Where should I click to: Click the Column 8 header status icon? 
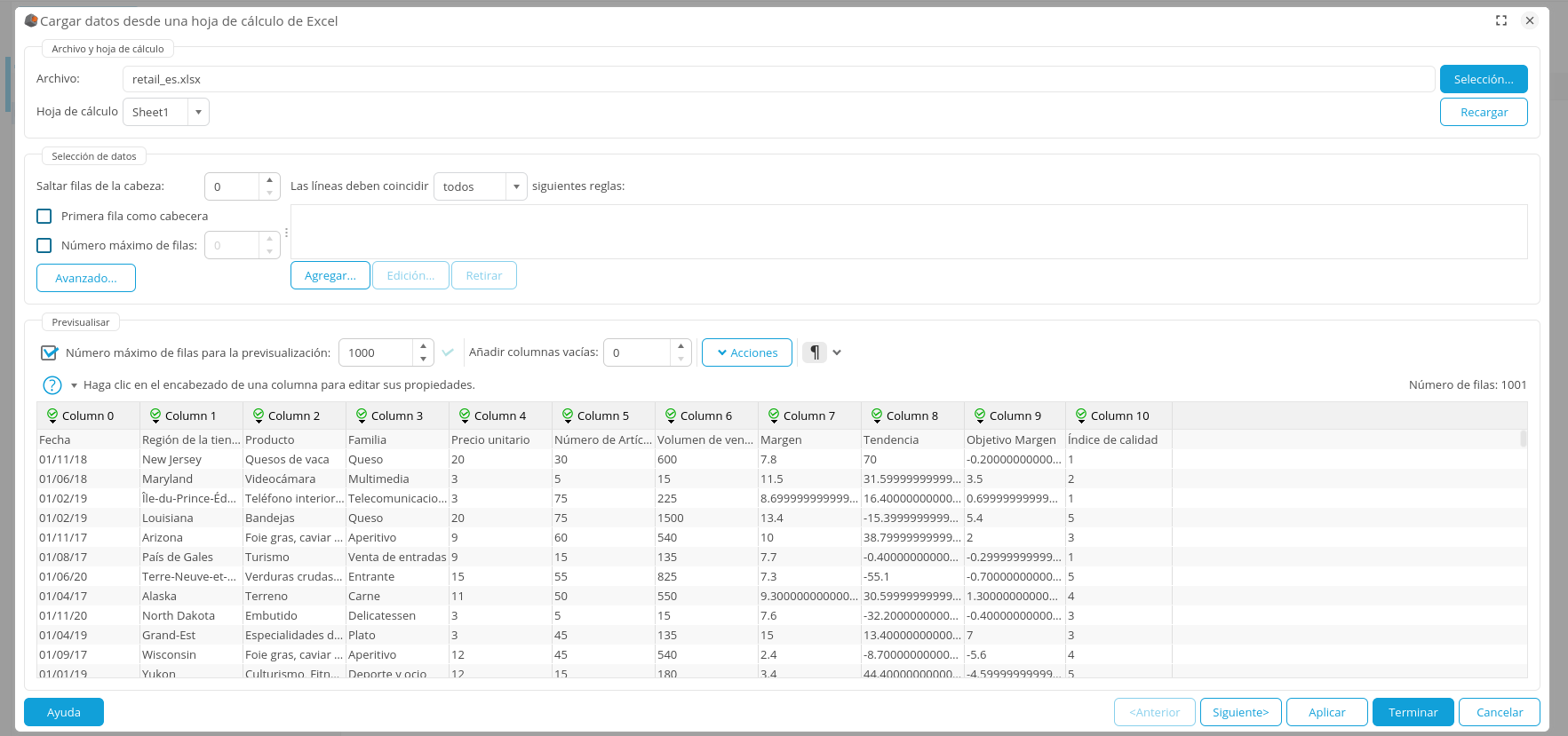pos(877,415)
